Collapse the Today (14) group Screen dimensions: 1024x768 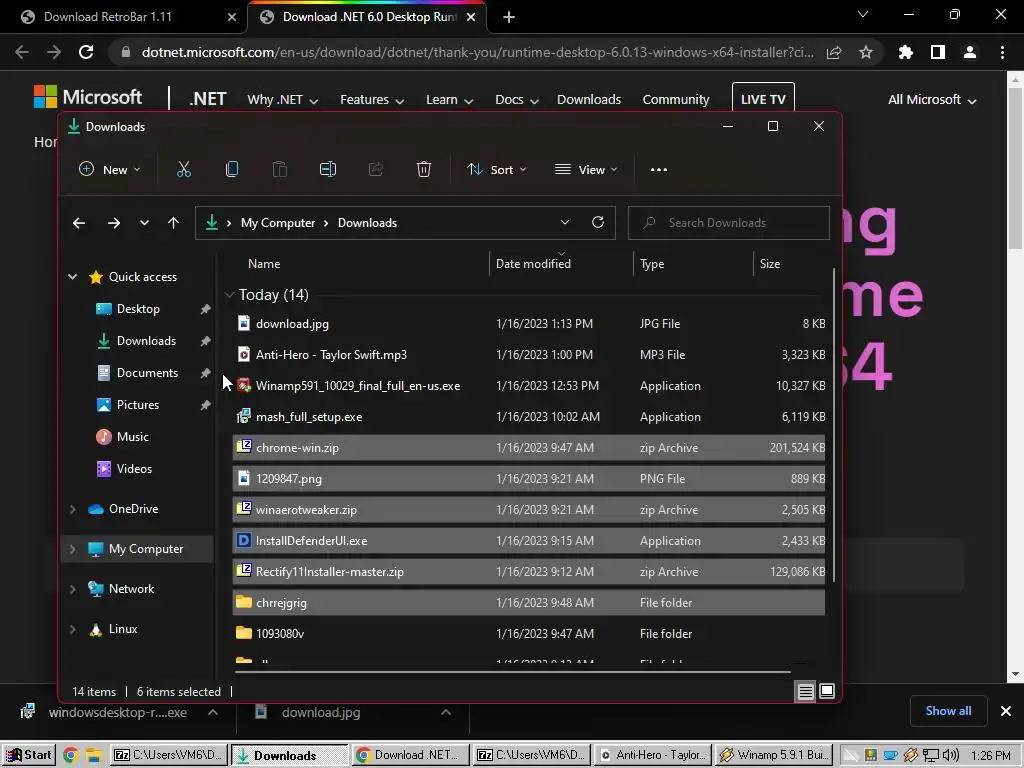229,295
